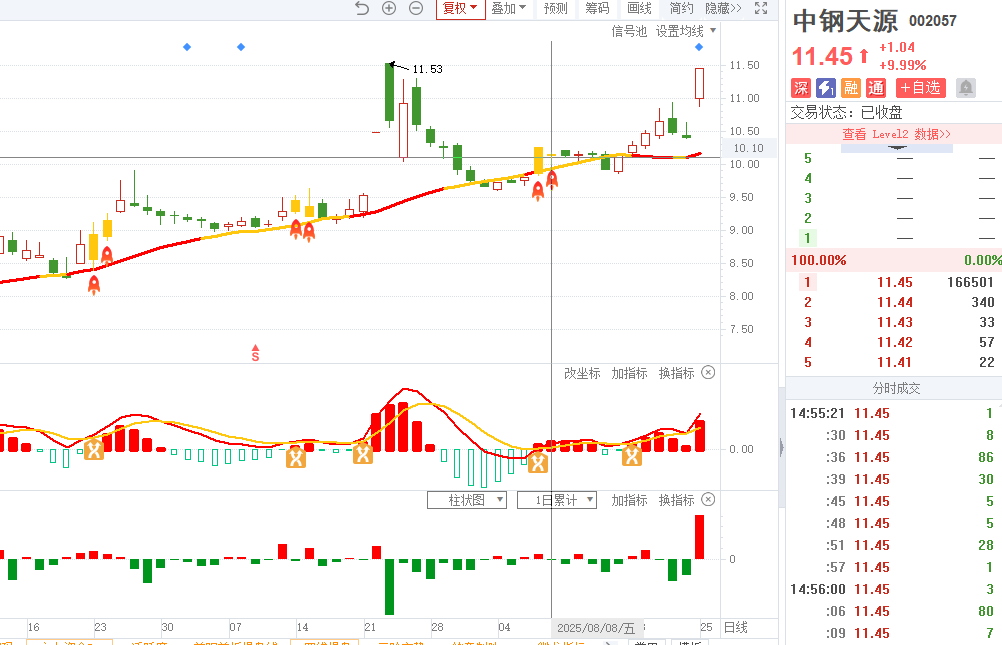
Task: Select buy level 3 row at 11.43
Action: pyautogui.click(x=894, y=322)
